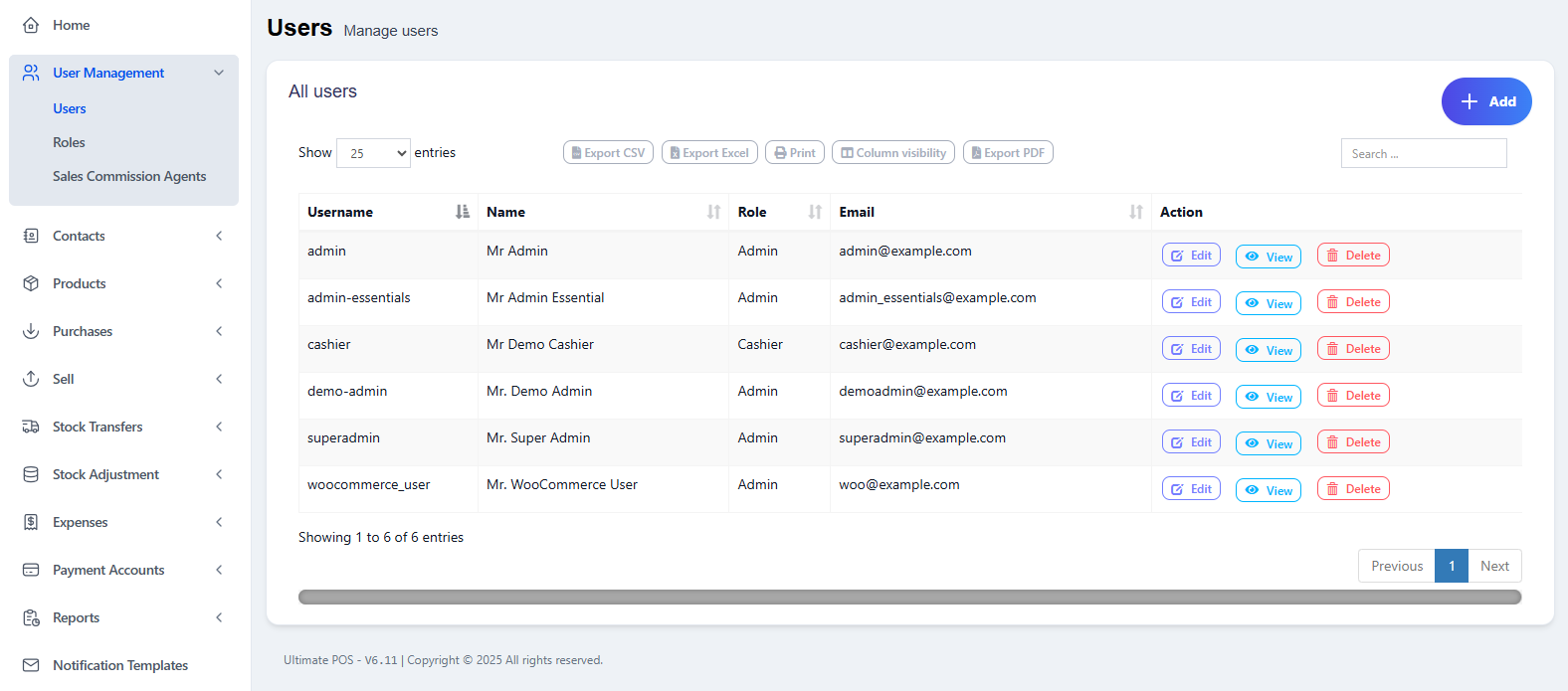
Task: Open the Home menu item
Action: point(71,25)
